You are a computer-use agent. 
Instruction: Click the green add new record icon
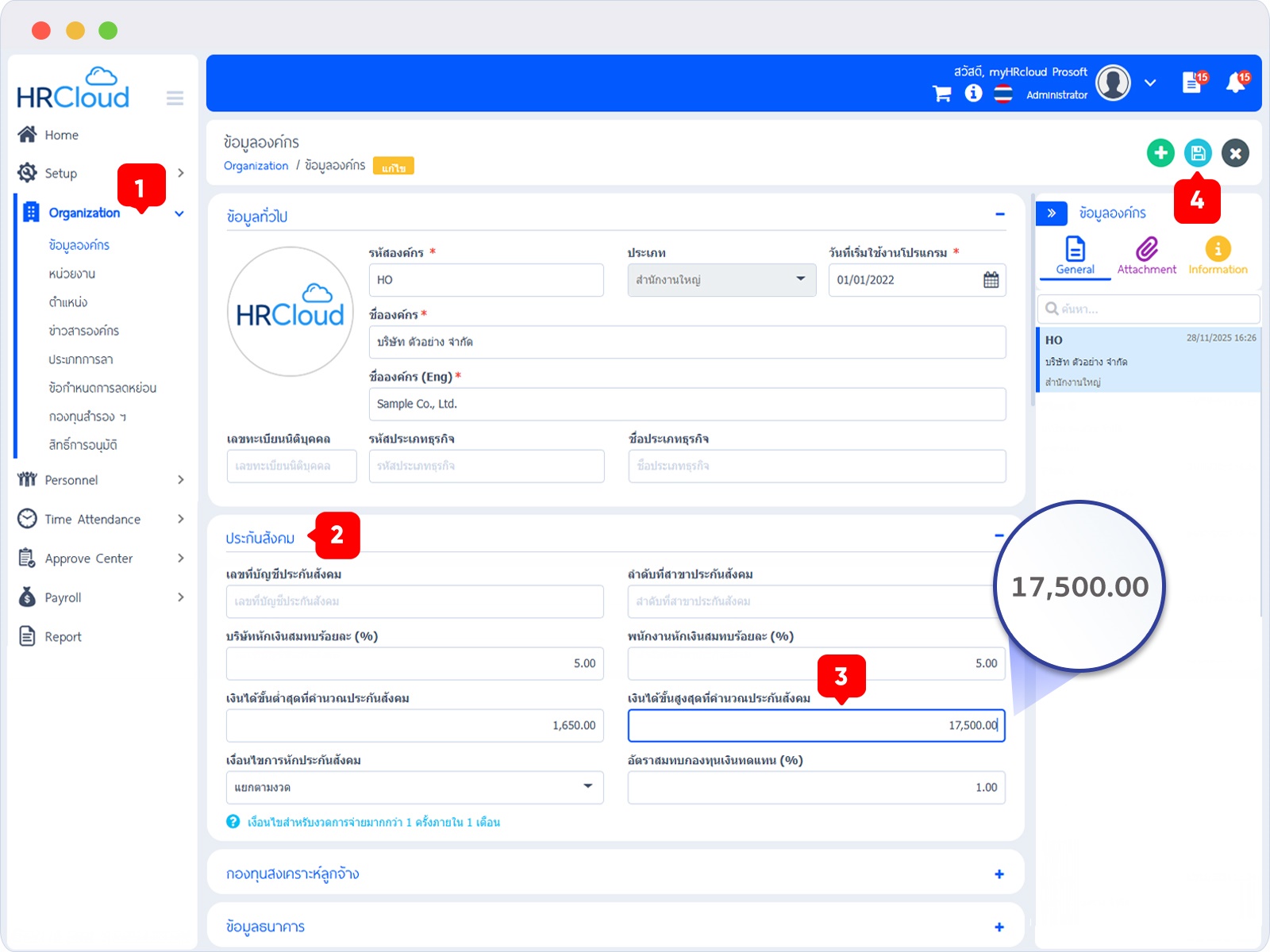tap(1160, 153)
